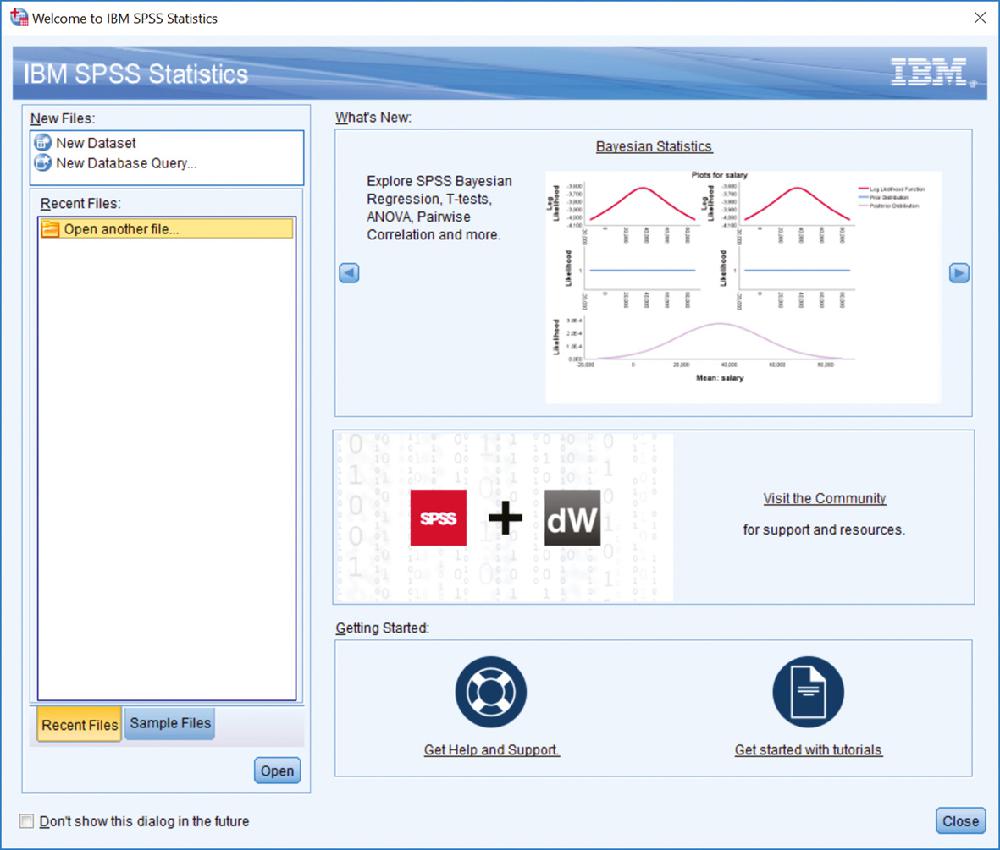
Task: Advance to next What's New slide
Action: tap(959, 273)
